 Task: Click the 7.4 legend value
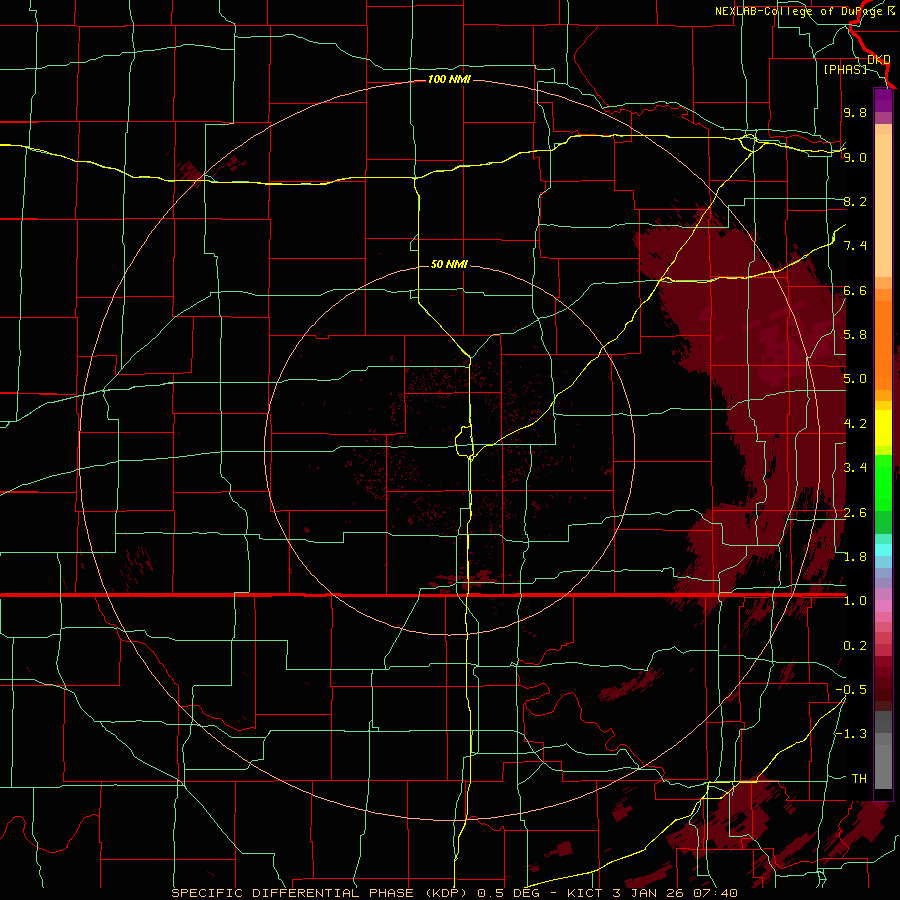click(x=855, y=246)
